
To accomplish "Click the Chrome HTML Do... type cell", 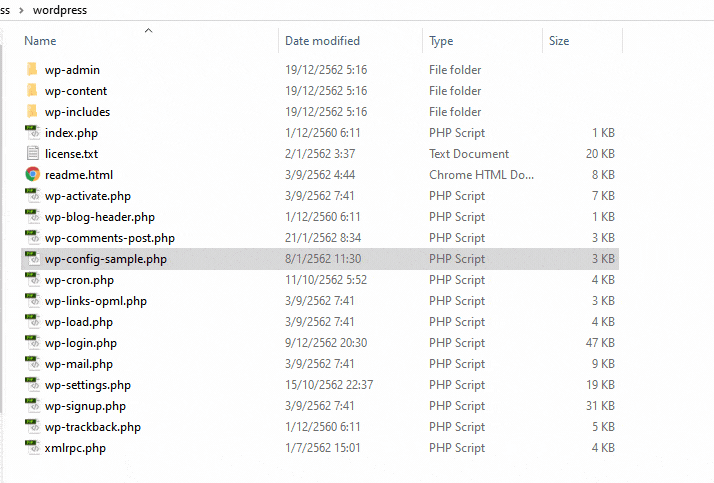I will [481, 174].
